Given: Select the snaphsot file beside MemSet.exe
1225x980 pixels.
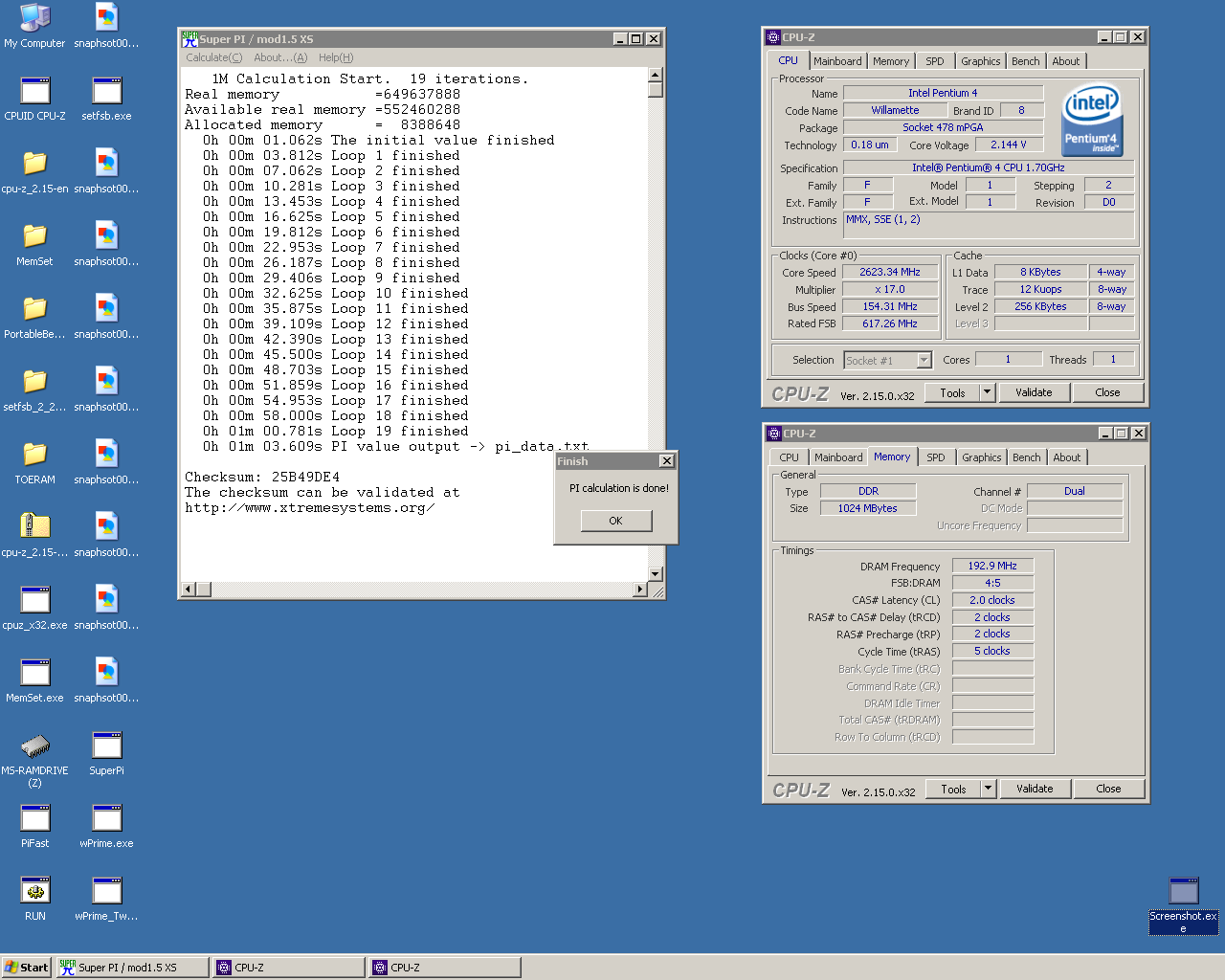Looking at the screenshot, I should pyautogui.click(x=106, y=680).
